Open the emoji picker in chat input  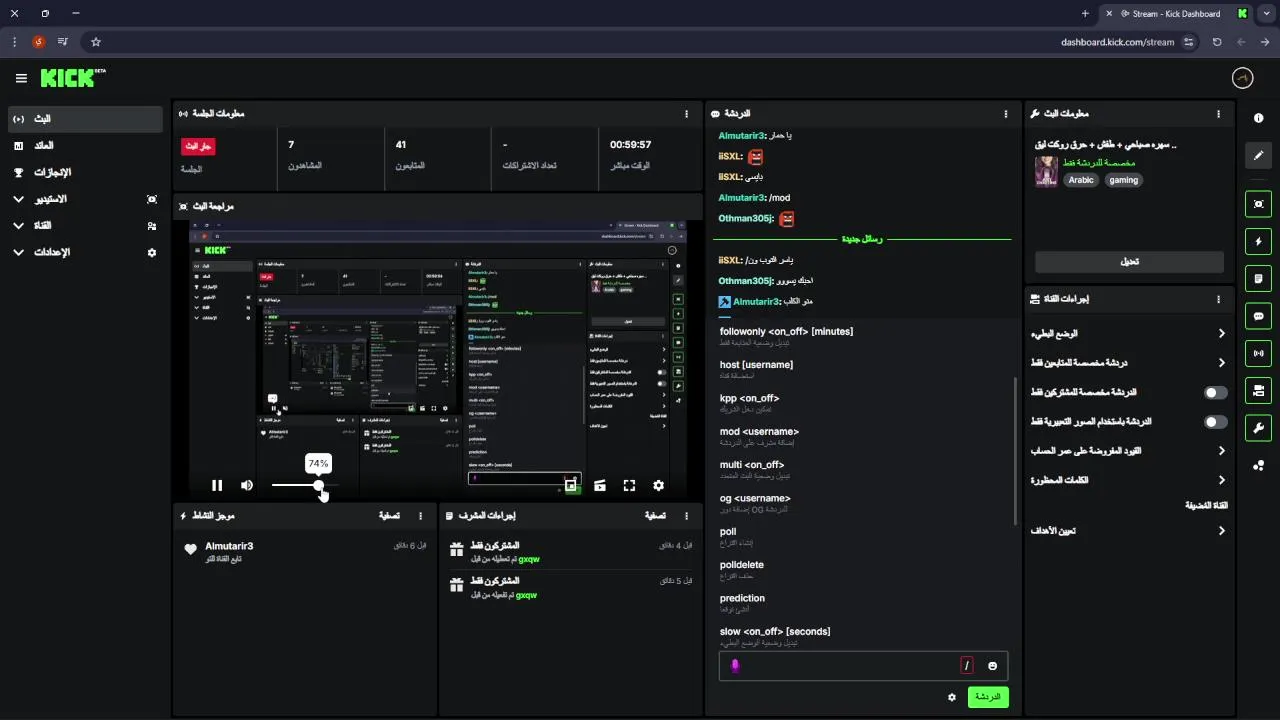pos(993,666)
